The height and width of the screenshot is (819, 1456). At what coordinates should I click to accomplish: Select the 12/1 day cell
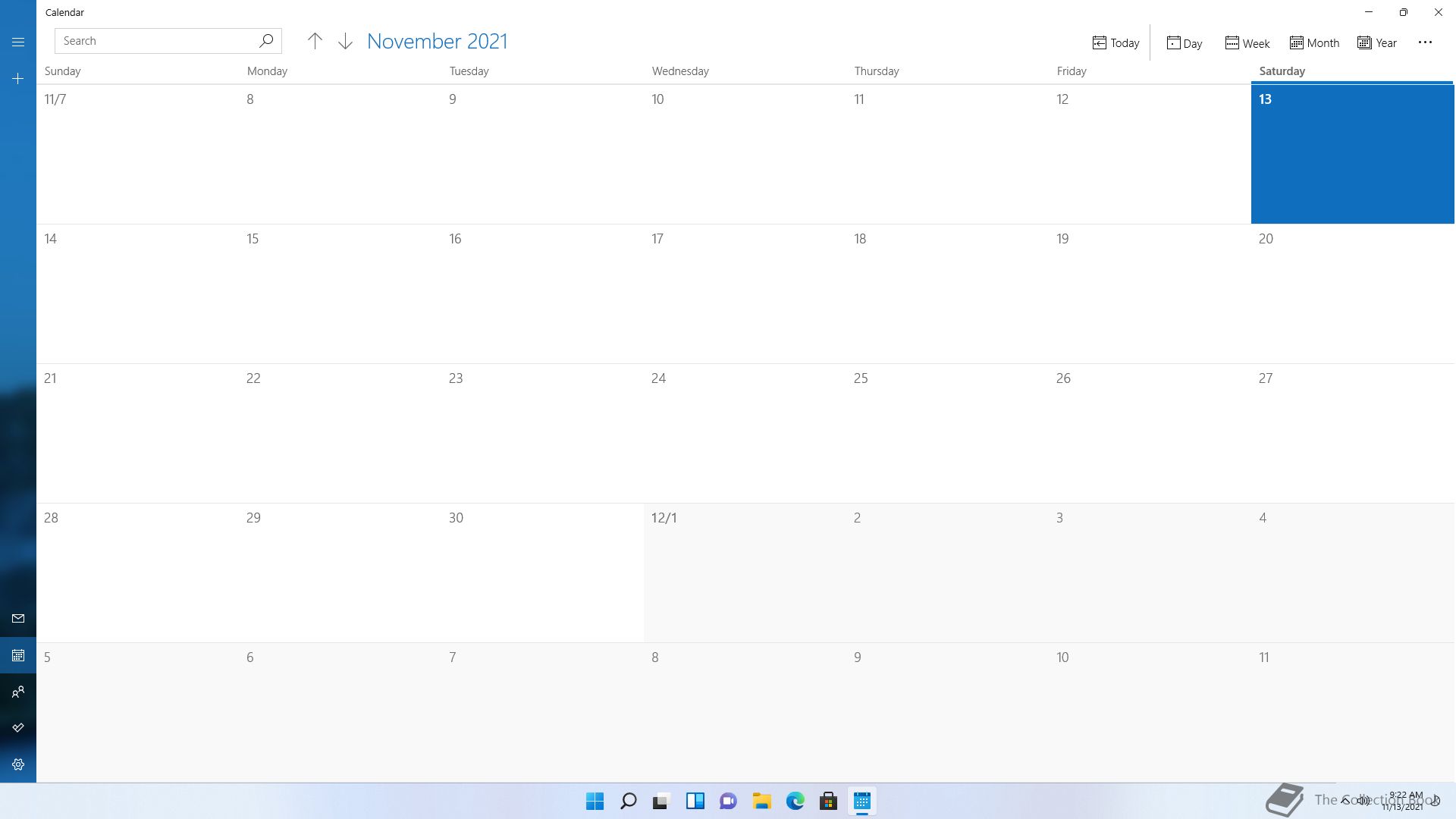[x=744, y=573]
